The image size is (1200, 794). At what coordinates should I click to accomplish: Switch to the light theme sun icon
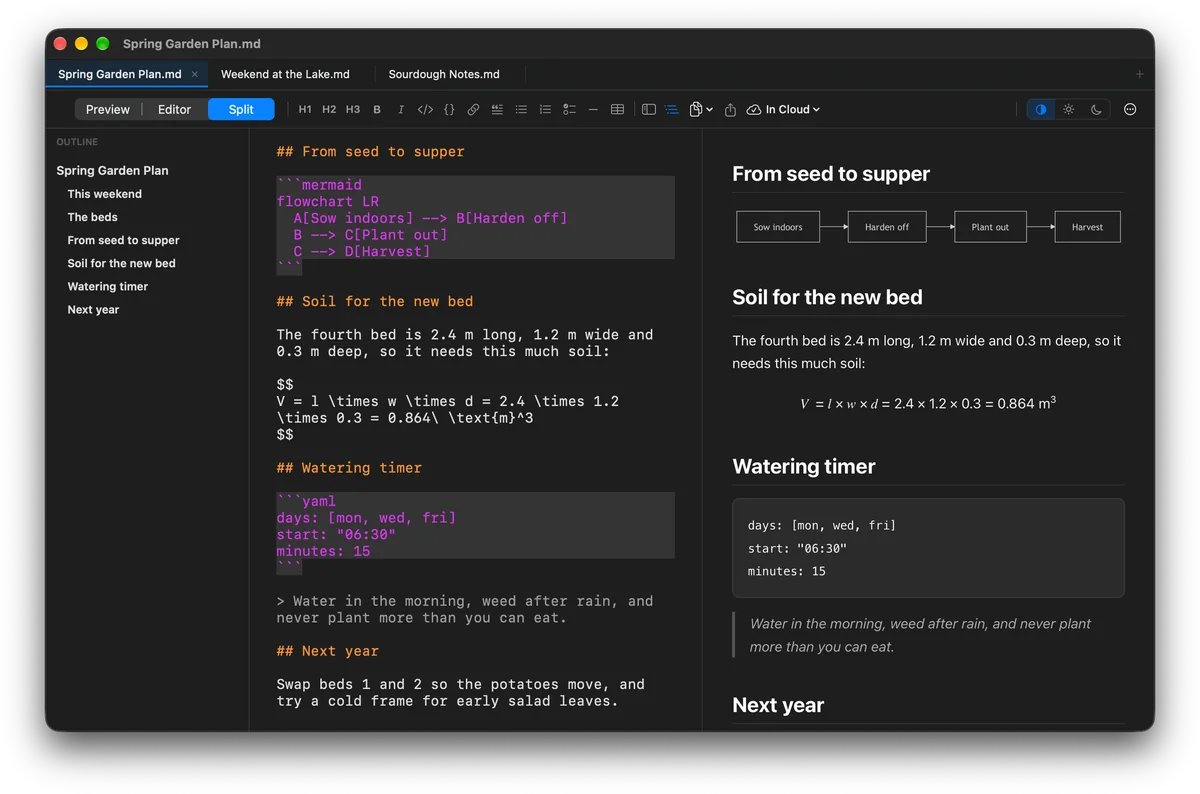1069,110
